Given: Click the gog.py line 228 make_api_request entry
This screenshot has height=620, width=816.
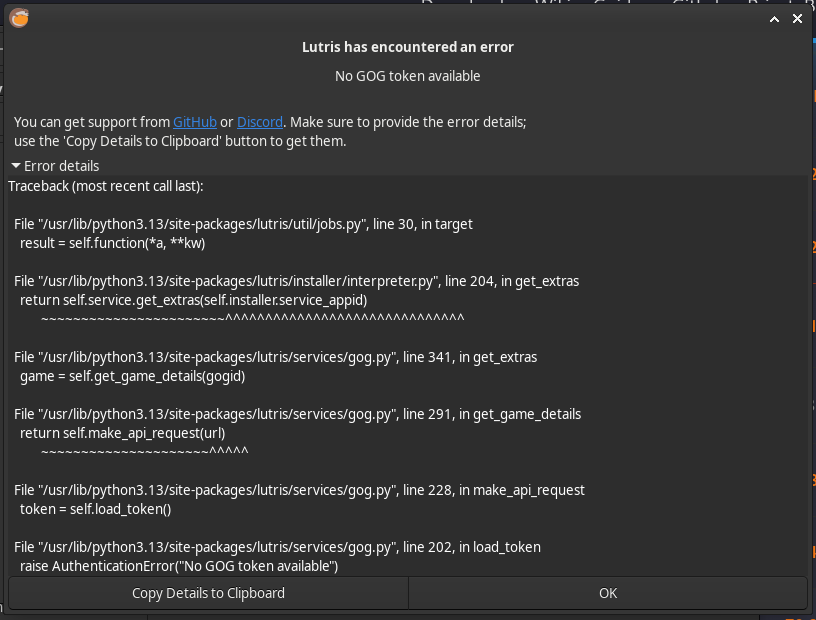Looking at the screenshot, I should point(299,490).
